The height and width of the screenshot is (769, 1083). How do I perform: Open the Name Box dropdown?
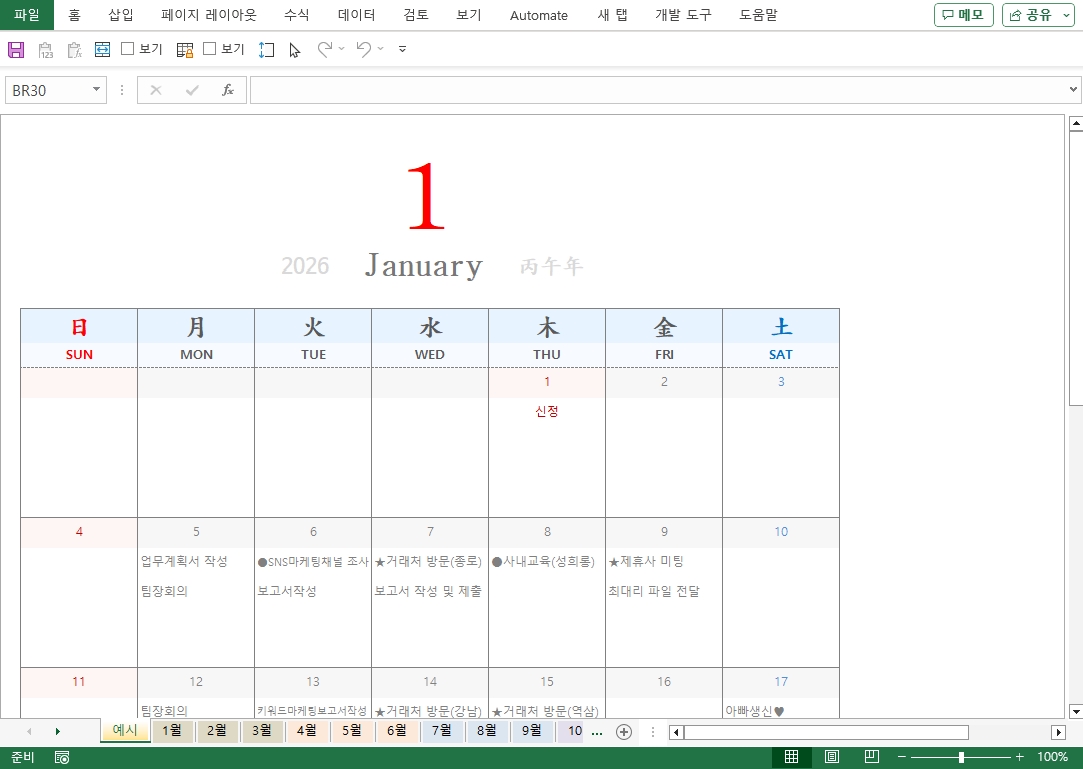pos(97,90)
